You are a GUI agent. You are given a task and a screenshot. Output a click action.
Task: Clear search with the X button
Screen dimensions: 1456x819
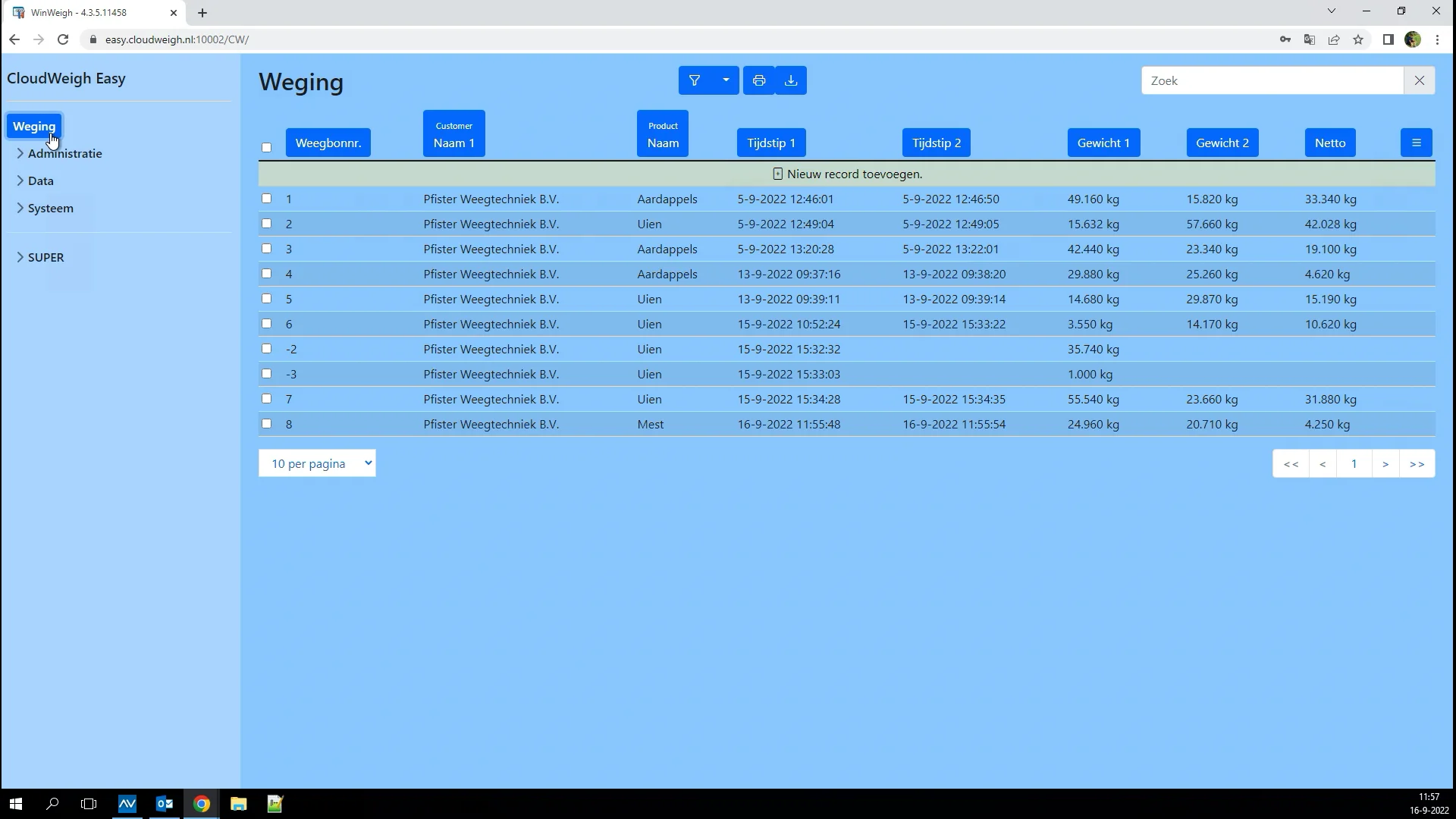click(x=1419, y=80)
